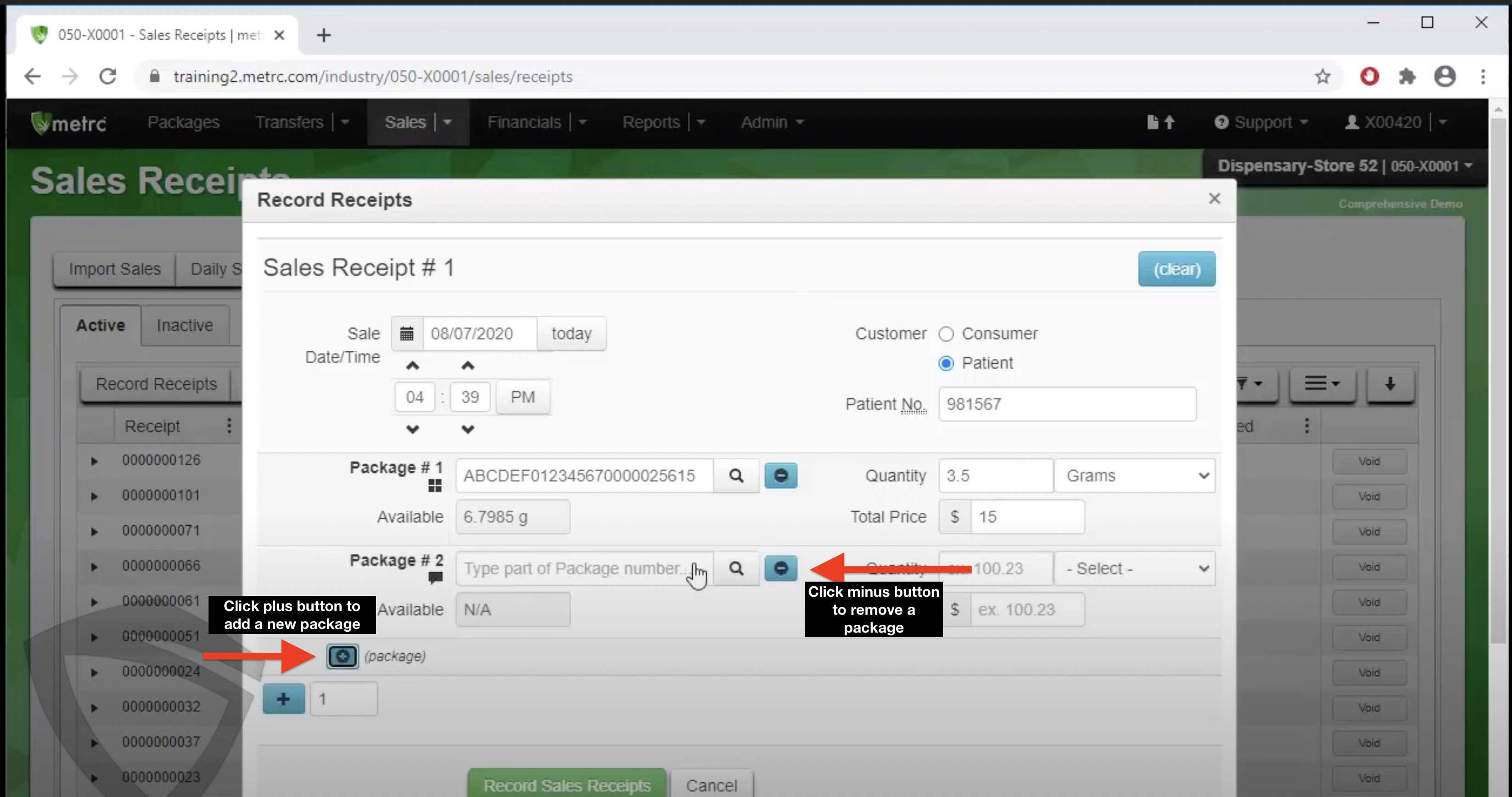Add a new package with plus icon
1512x797 pixels.
click(x=342, y=656)
